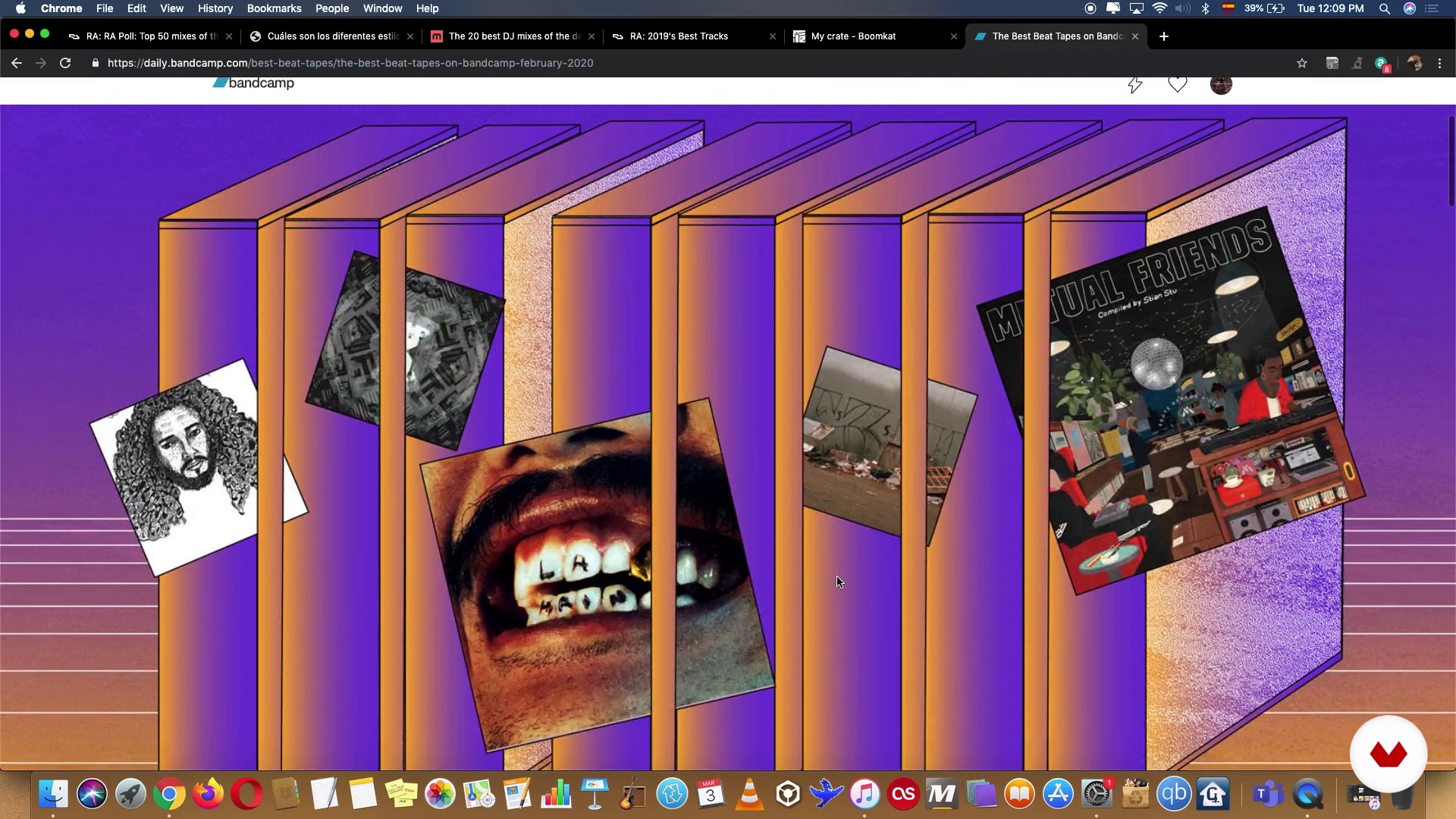Image resolution: width=1456 pixels, height=819 pixels.
Task: Open a new tab with the plus button
Action: pyautogui.click(x=1164, y=36)
